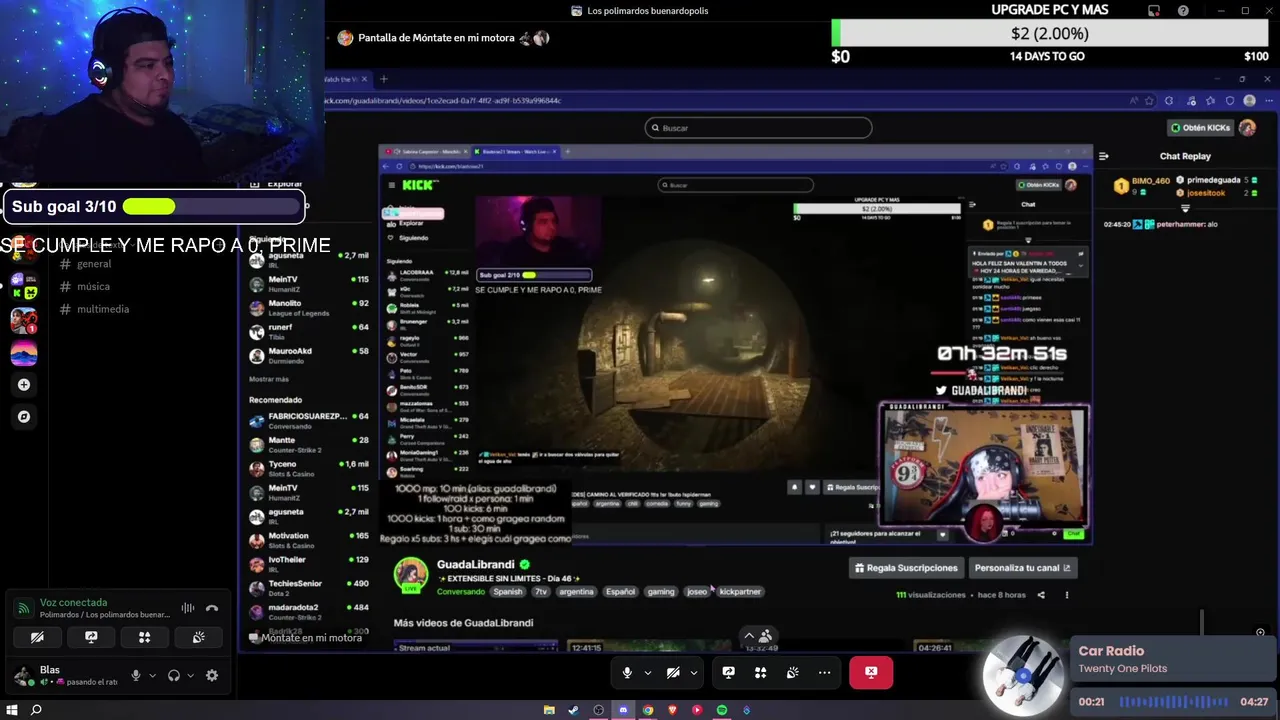Open the general text channel
This screenshot has width=1280, height=720.
[x=94, y=264]
